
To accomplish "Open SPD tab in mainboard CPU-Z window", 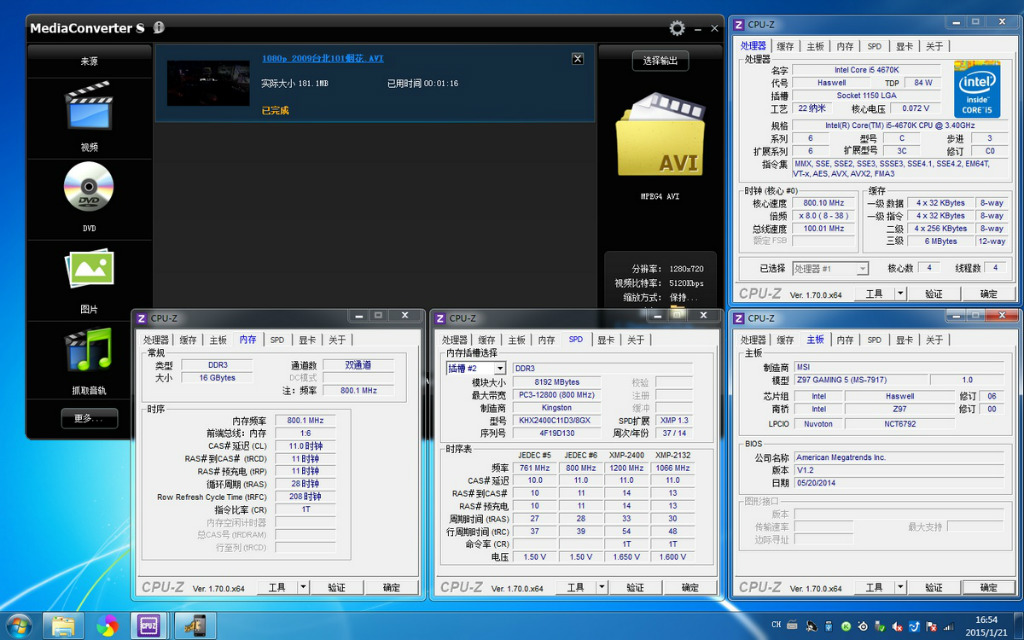I will pyautogui.click(x=874, y=340).
